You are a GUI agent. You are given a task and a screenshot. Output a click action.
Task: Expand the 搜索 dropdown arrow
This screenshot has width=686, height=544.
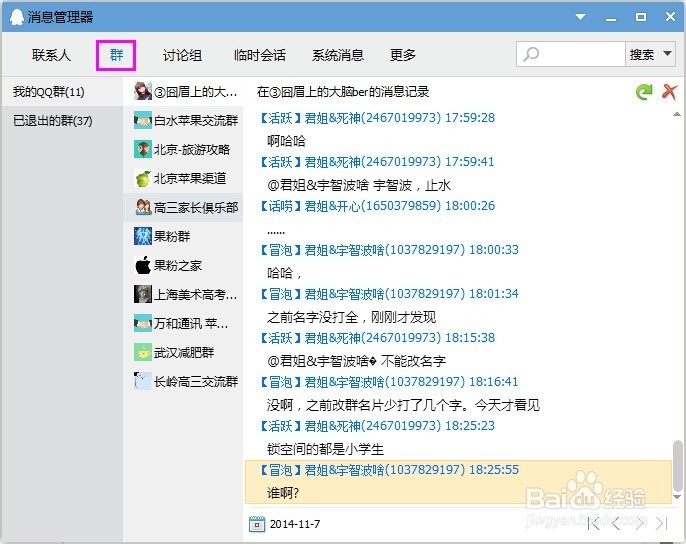pos(667,54)
